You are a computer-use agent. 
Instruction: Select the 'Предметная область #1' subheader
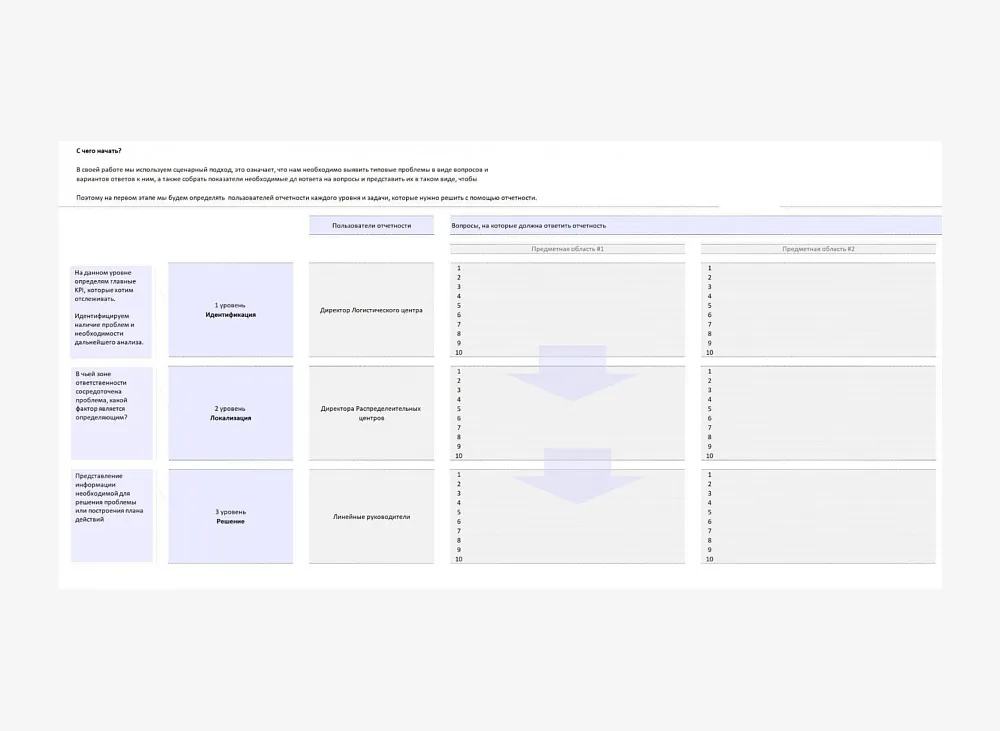coord(567,248)
